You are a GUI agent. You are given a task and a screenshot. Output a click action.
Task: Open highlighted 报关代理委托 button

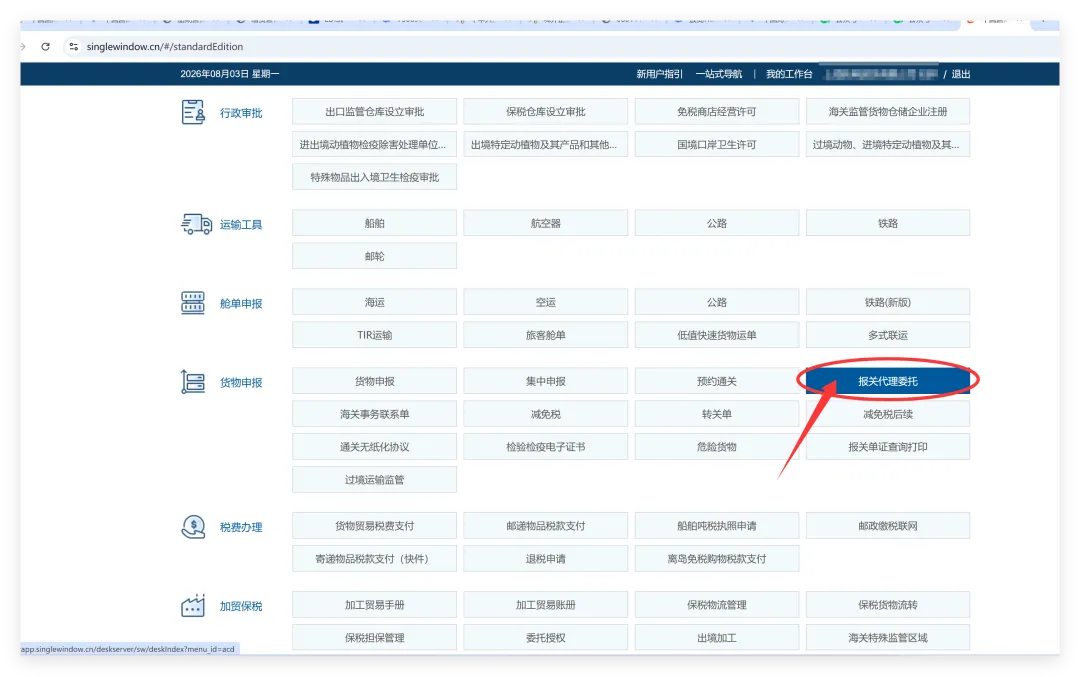pyautogui.click(x=888, y=382)
